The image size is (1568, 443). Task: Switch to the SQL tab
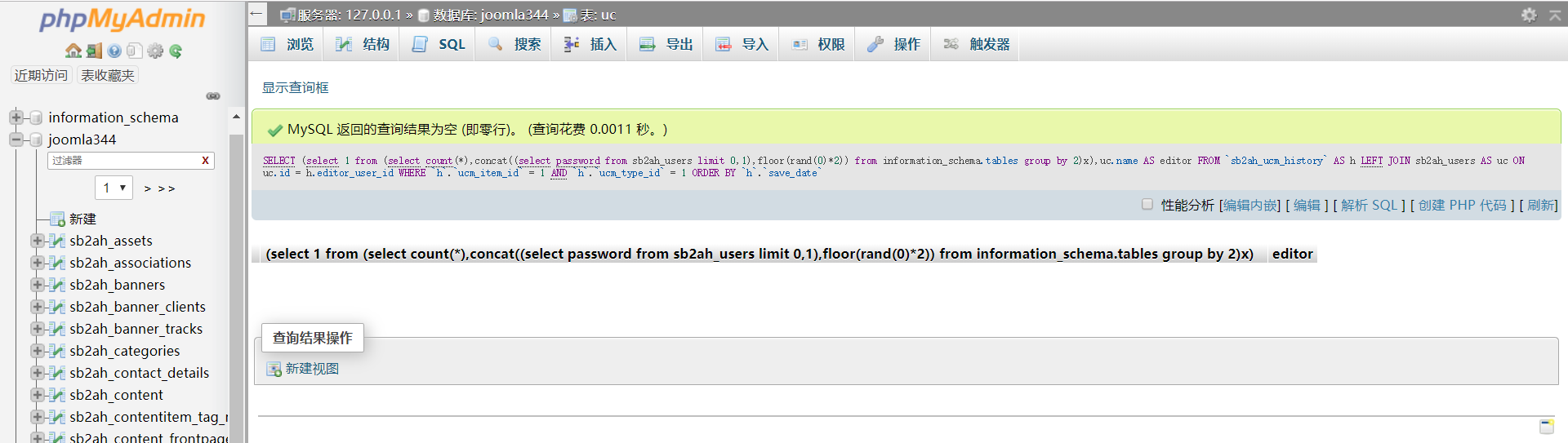(439, 44)
